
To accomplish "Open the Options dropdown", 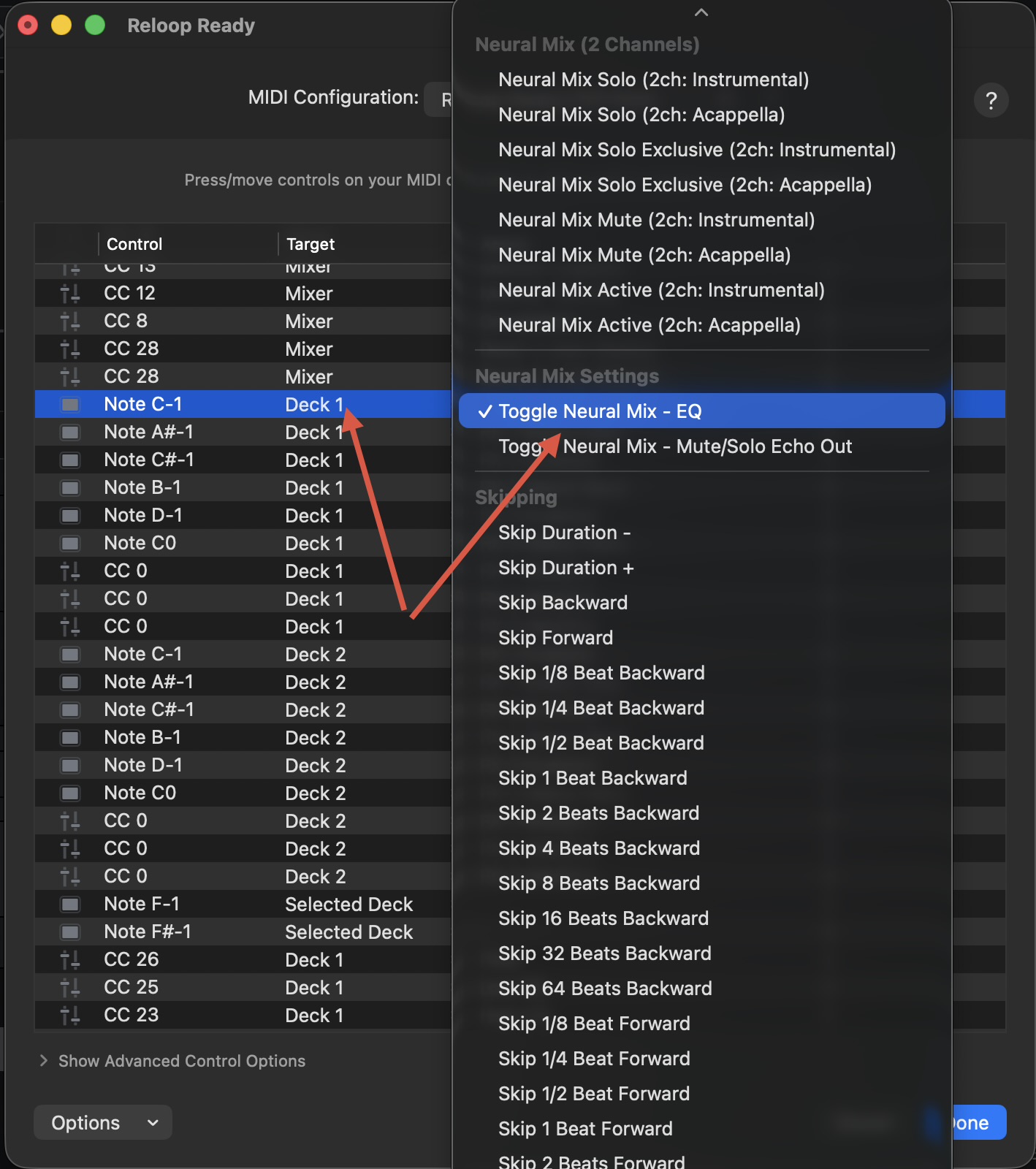I will click(x=103, y=1123).
